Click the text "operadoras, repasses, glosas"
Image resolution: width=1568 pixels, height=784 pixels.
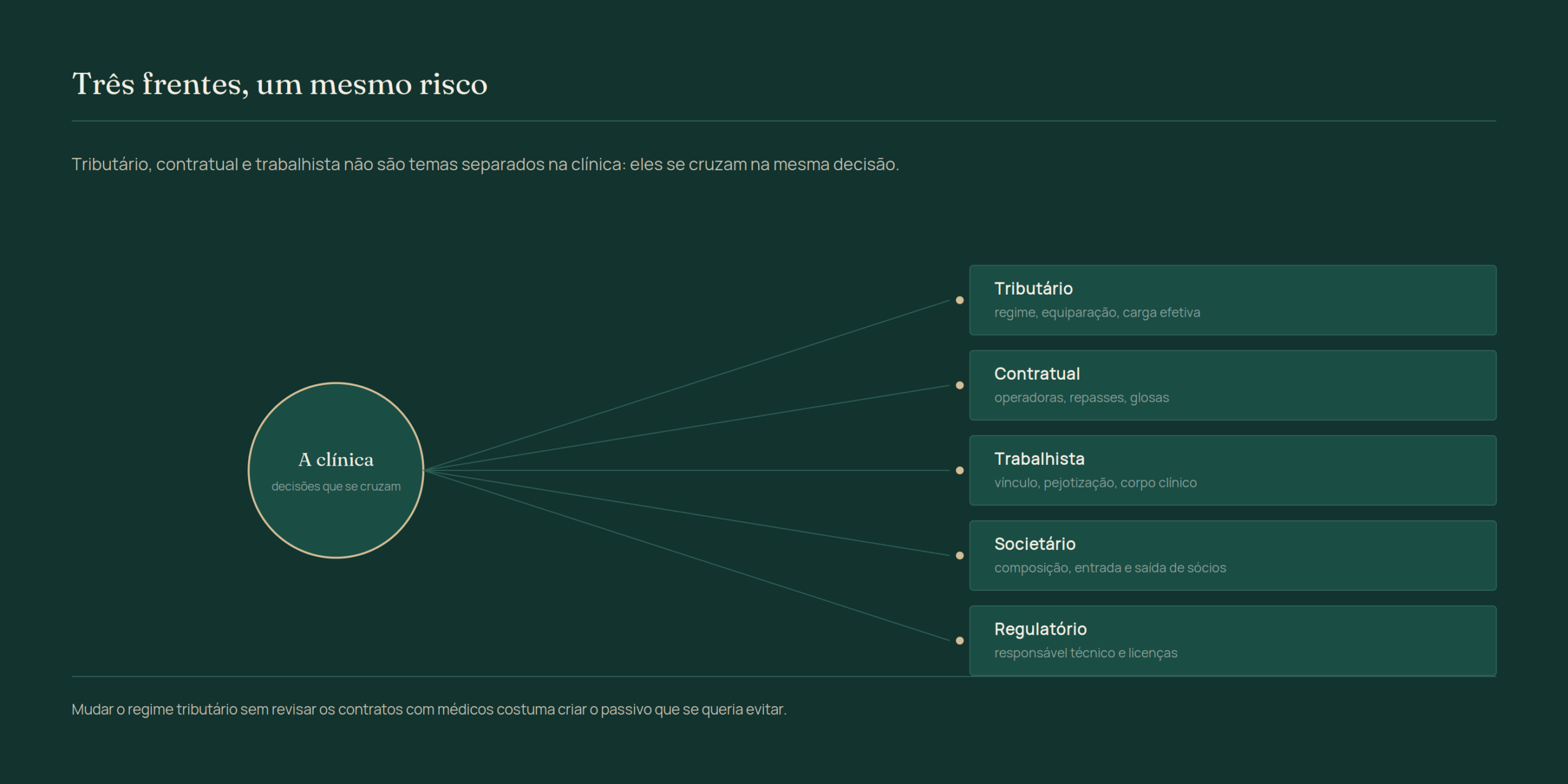[1082, 398]
